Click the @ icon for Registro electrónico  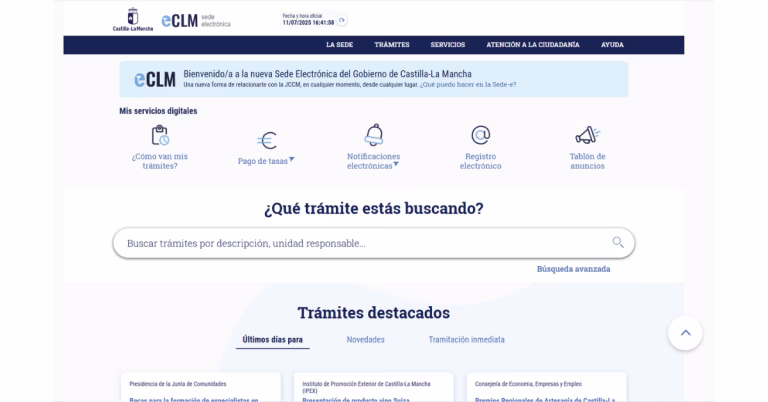480,135
